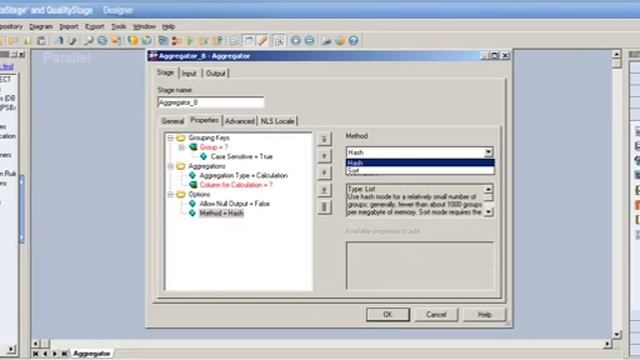
Task: Click the jump-to-first-tab arrow at the canvas bottom
Action: pyautogui.click(x=36, y=353)
